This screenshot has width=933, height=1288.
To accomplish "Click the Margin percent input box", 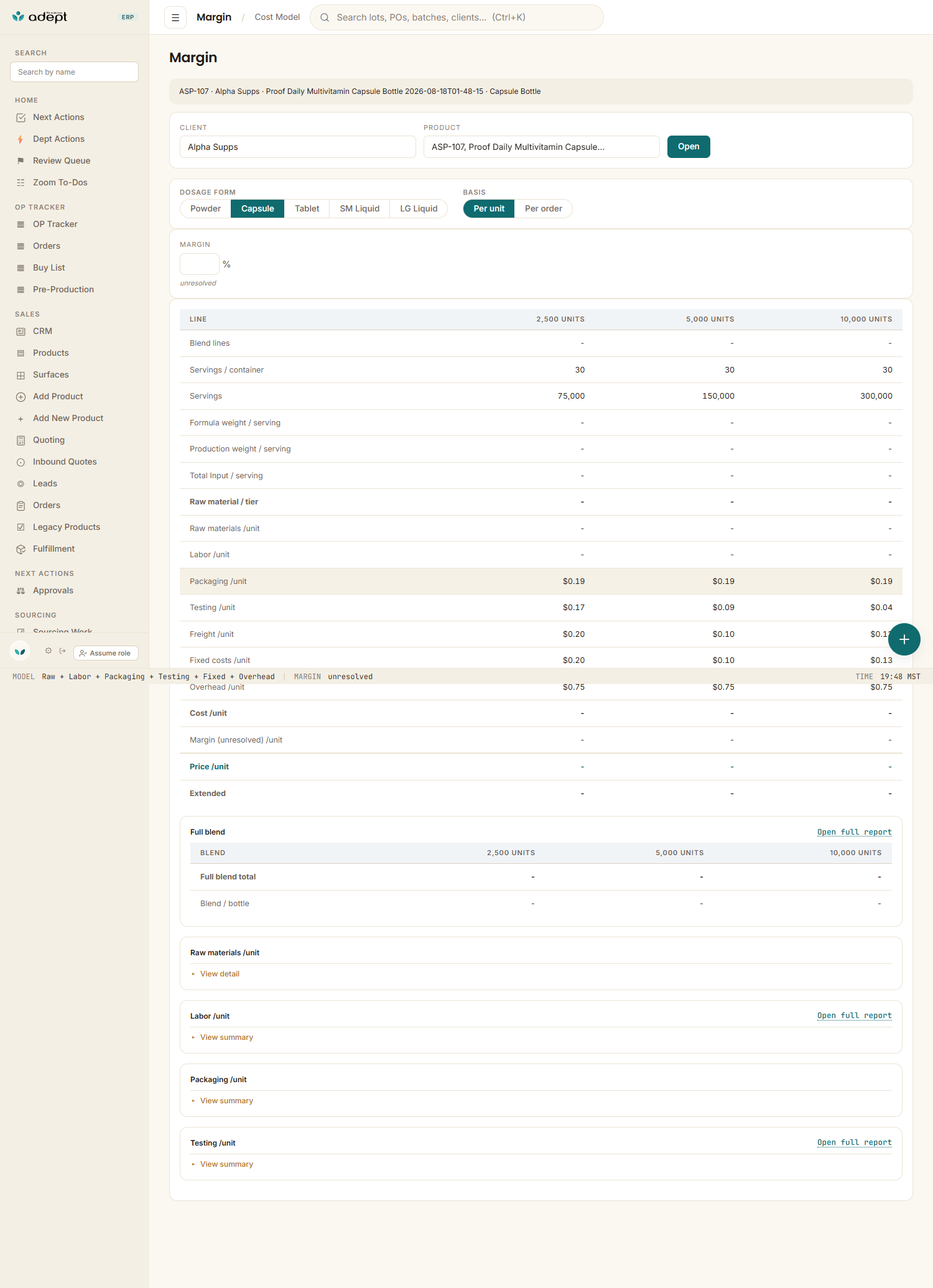I will 200,264.
